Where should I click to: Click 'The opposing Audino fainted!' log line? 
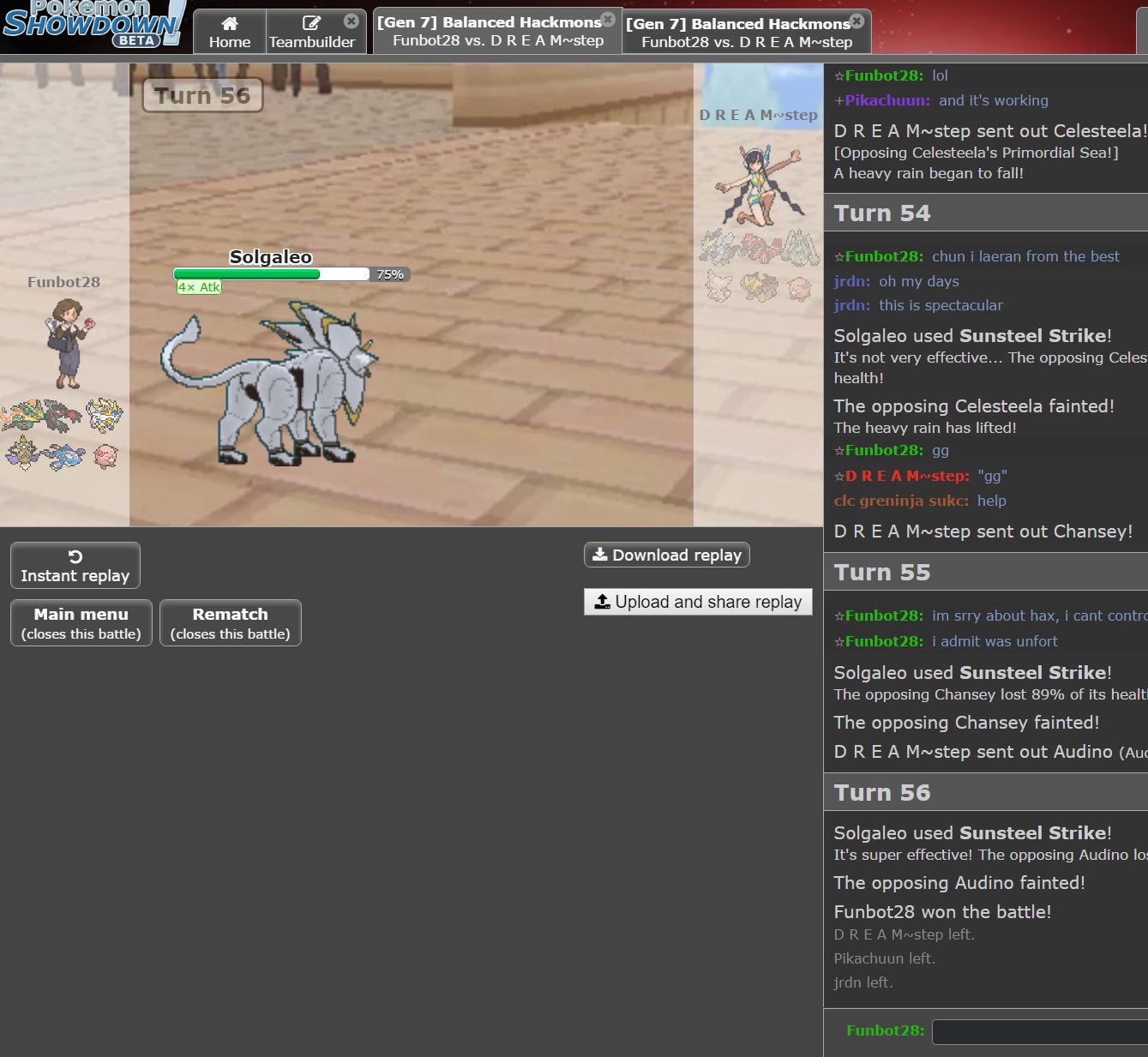pos(960,883)
